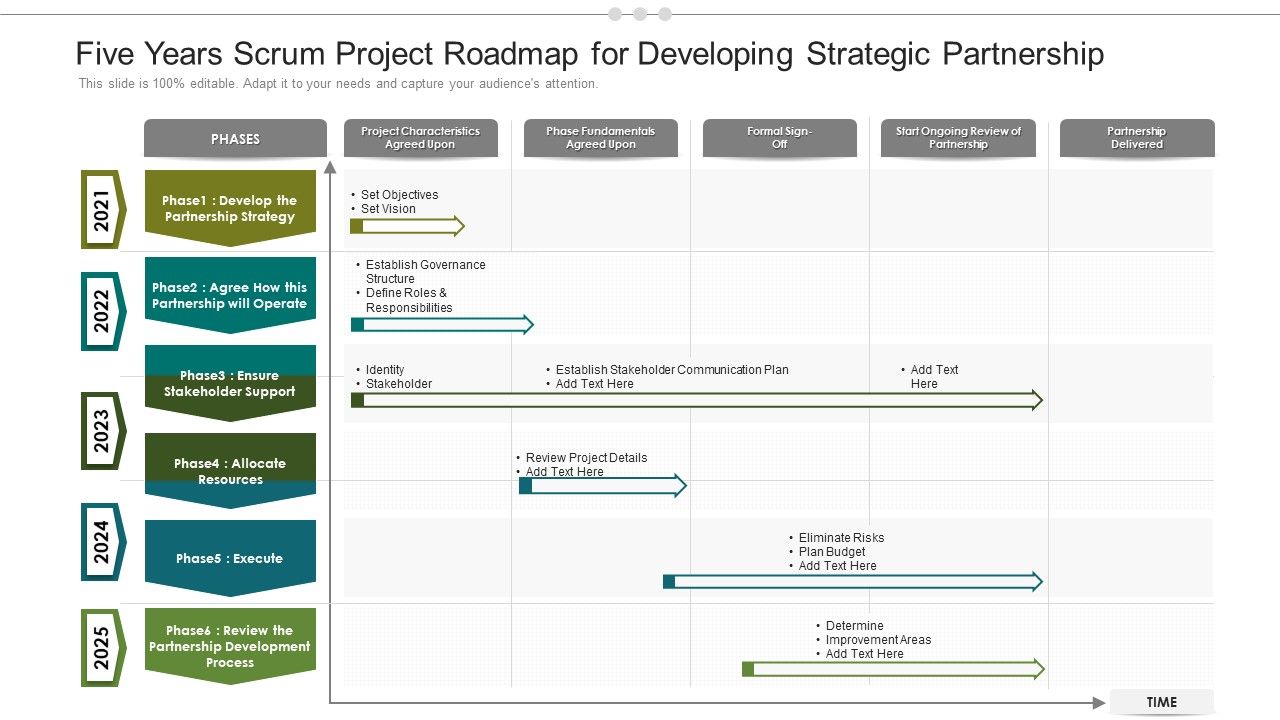Click the Phase2 teal timeline arrow
The height and width of the screenshot is (720, 1280).
[442, 324]
